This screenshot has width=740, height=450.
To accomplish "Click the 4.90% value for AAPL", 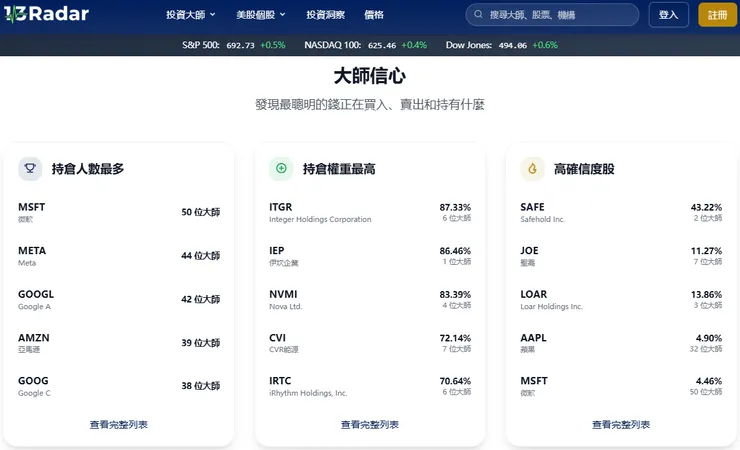I will click(708, 338).
